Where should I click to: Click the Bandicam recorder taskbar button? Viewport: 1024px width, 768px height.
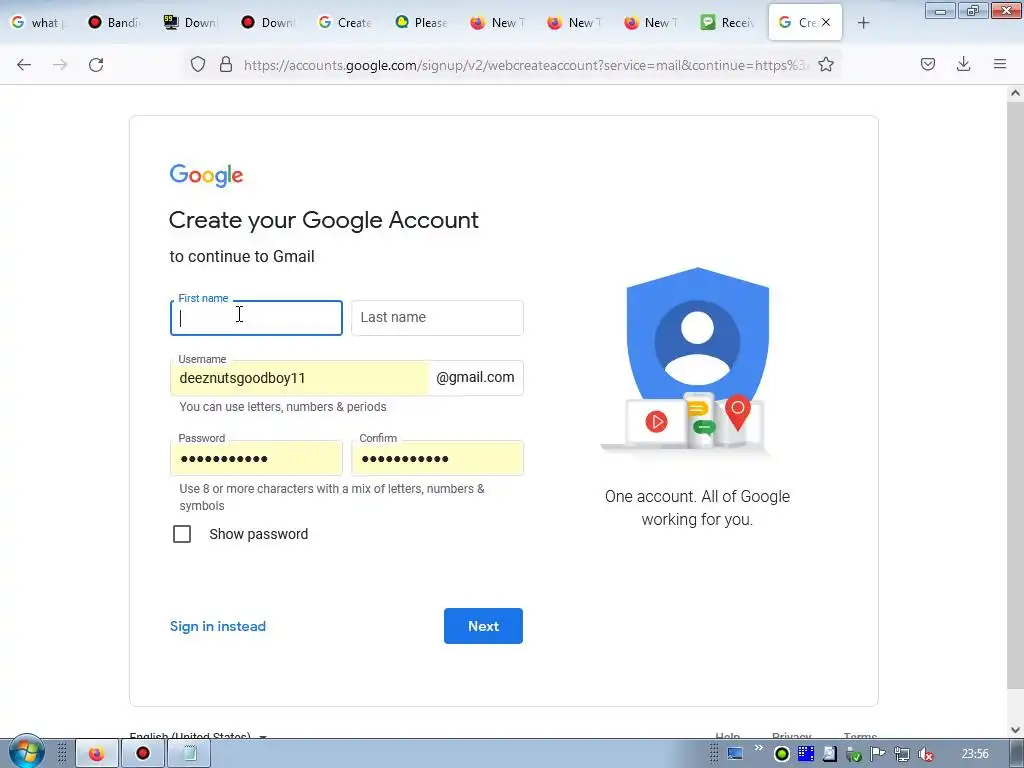142,754
